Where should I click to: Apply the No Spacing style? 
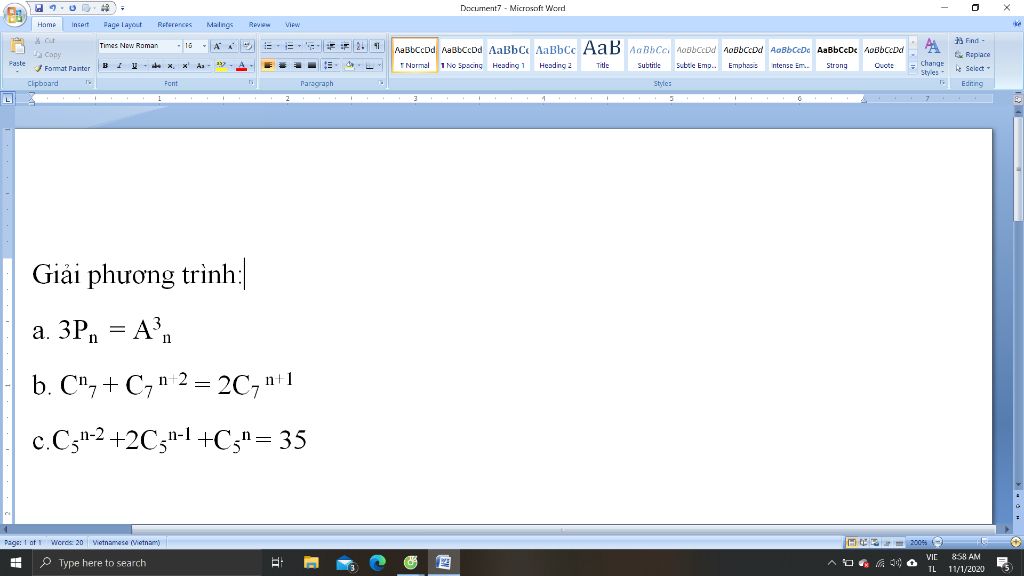coord(461,55)
